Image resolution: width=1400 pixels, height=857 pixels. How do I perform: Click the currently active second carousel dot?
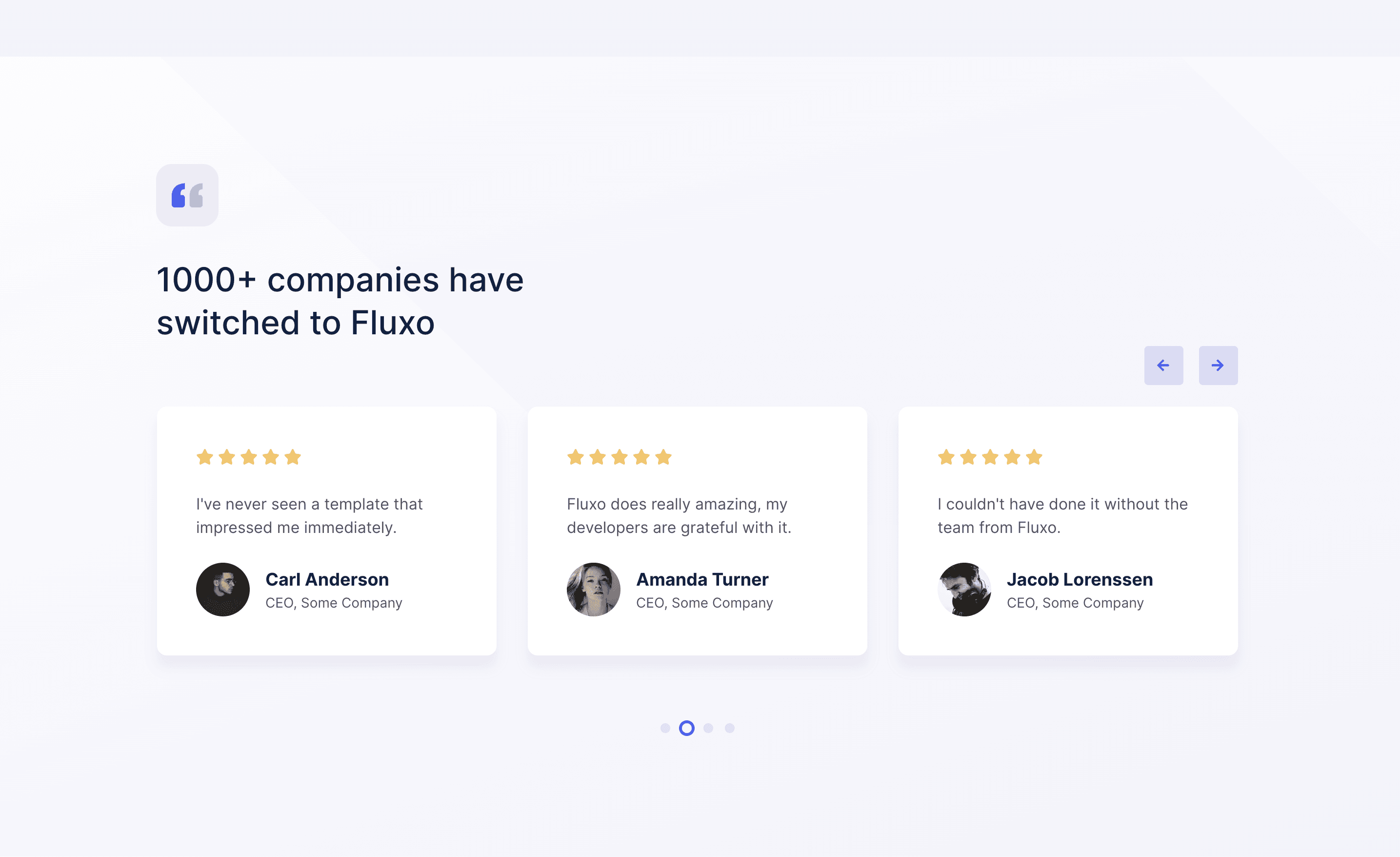tap(686, 728)
